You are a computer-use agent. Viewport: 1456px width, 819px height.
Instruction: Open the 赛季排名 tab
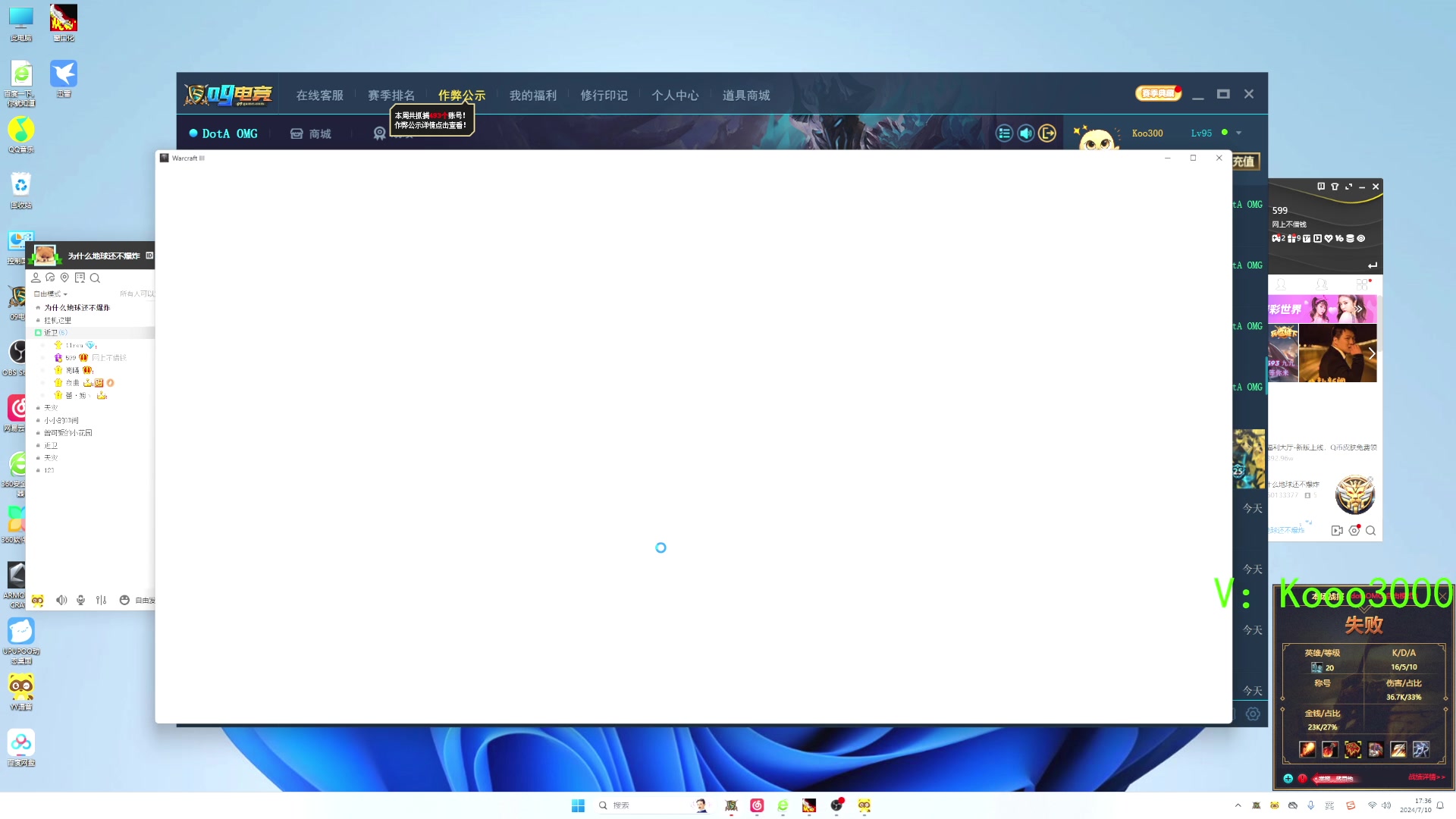(x=391, y=96)
